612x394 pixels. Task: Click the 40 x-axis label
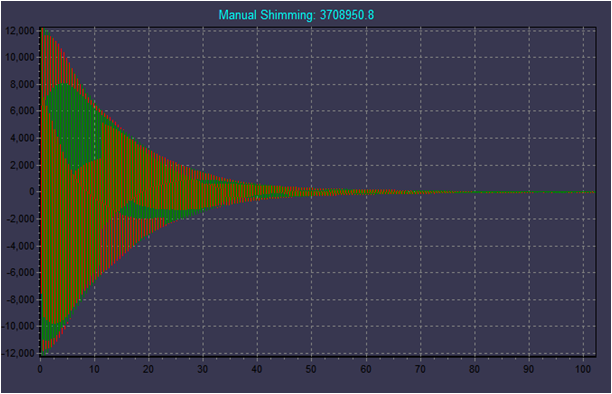tap(257, 369)
